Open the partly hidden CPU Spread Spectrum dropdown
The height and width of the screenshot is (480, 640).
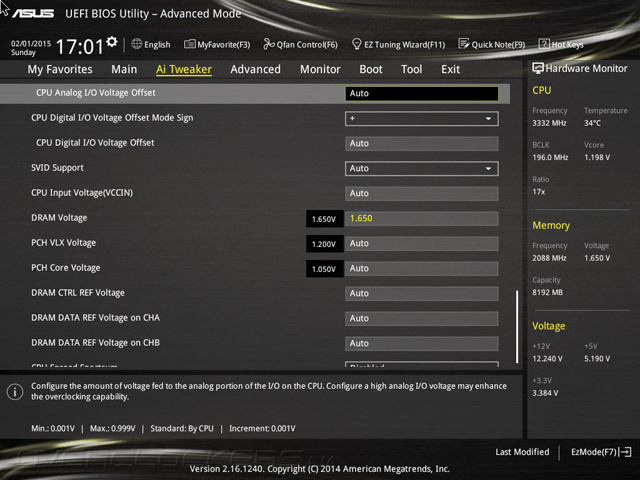pyautogui.click(x=422, y=364)
